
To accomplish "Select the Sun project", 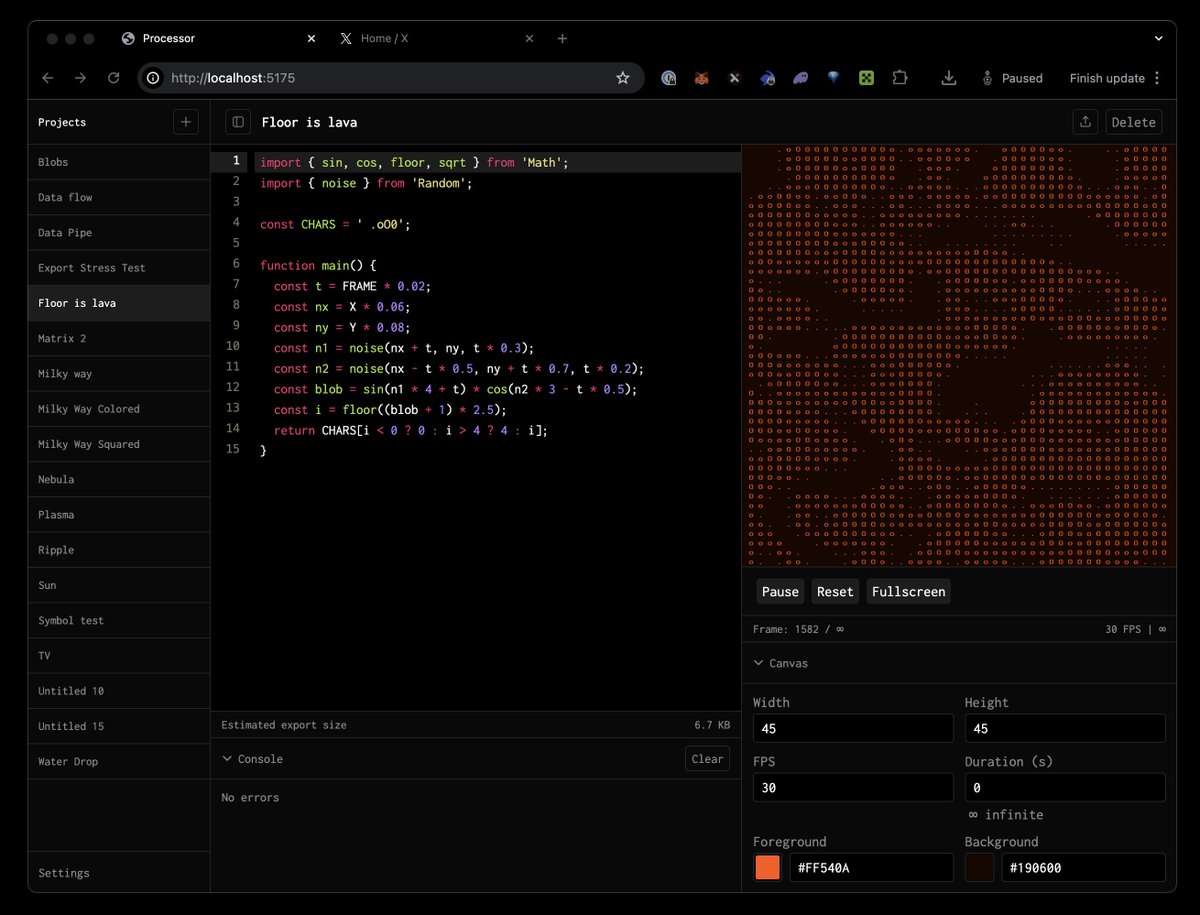I will (119, 585).
